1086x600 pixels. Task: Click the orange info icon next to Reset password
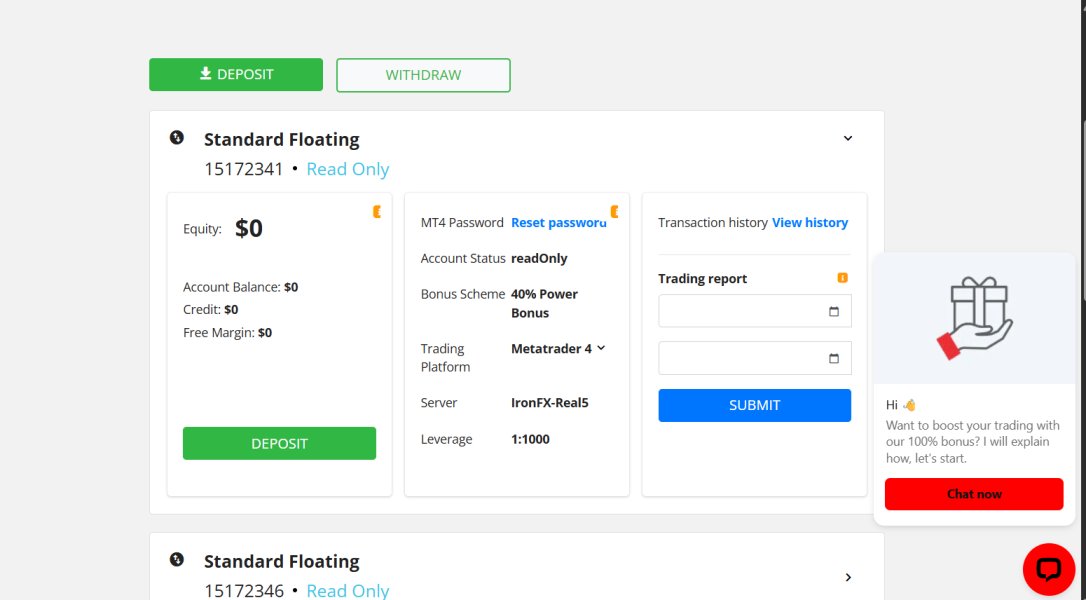coord(614,211)
